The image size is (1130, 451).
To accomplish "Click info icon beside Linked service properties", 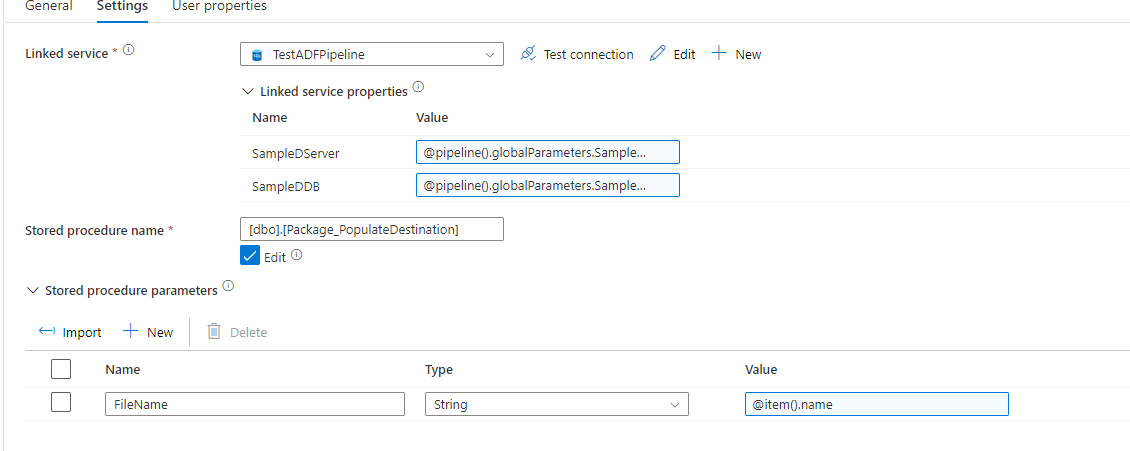I will tap(418, 88).
